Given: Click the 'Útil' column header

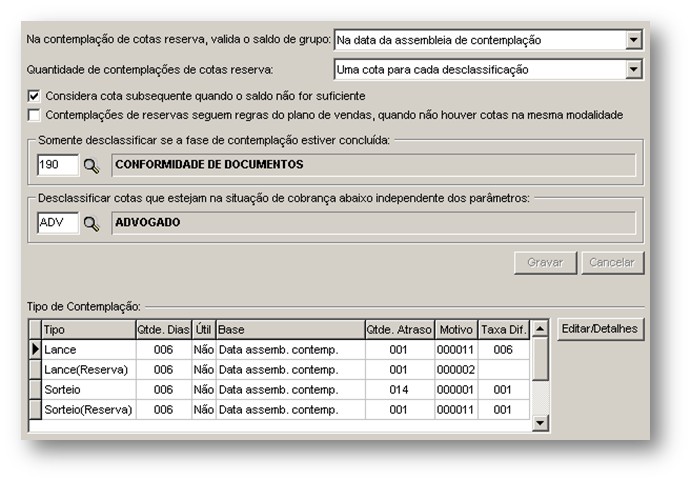Looking at the screenshot, I should (x=203, y=330).
